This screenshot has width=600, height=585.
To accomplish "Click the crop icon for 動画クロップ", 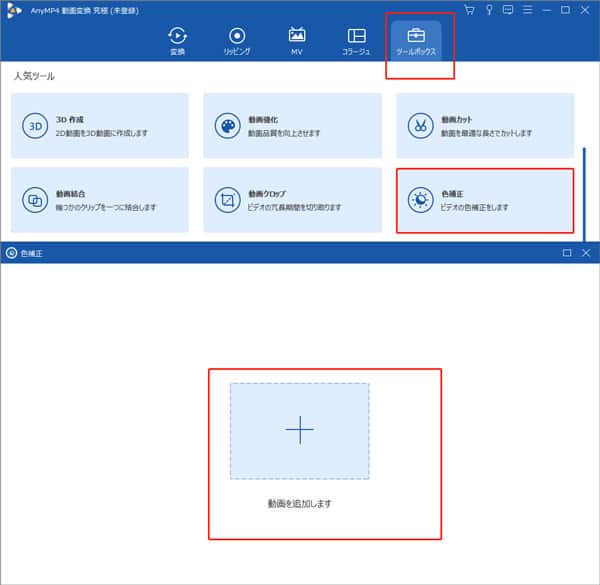I will tap(227, 200).
